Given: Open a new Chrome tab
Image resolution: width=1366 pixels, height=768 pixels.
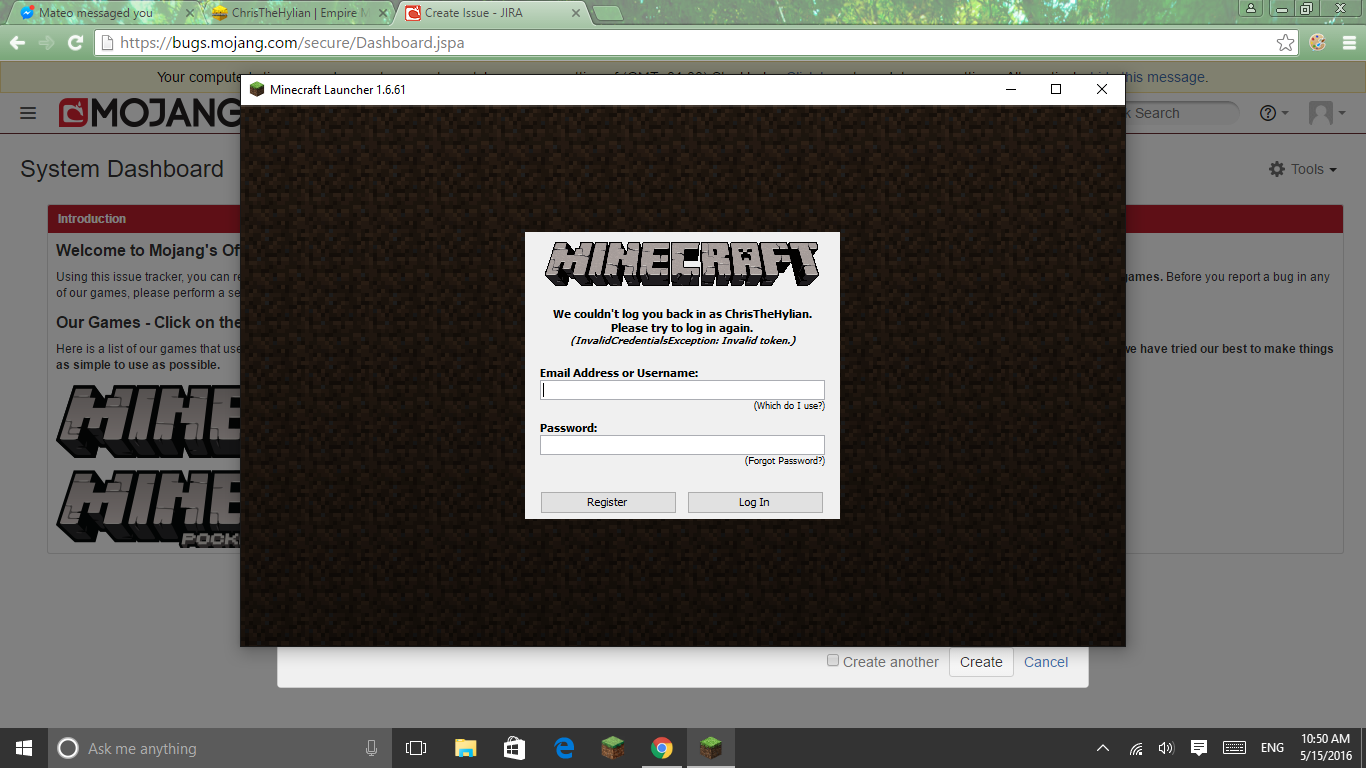Looking at the screenshot, I should point(607,13).
